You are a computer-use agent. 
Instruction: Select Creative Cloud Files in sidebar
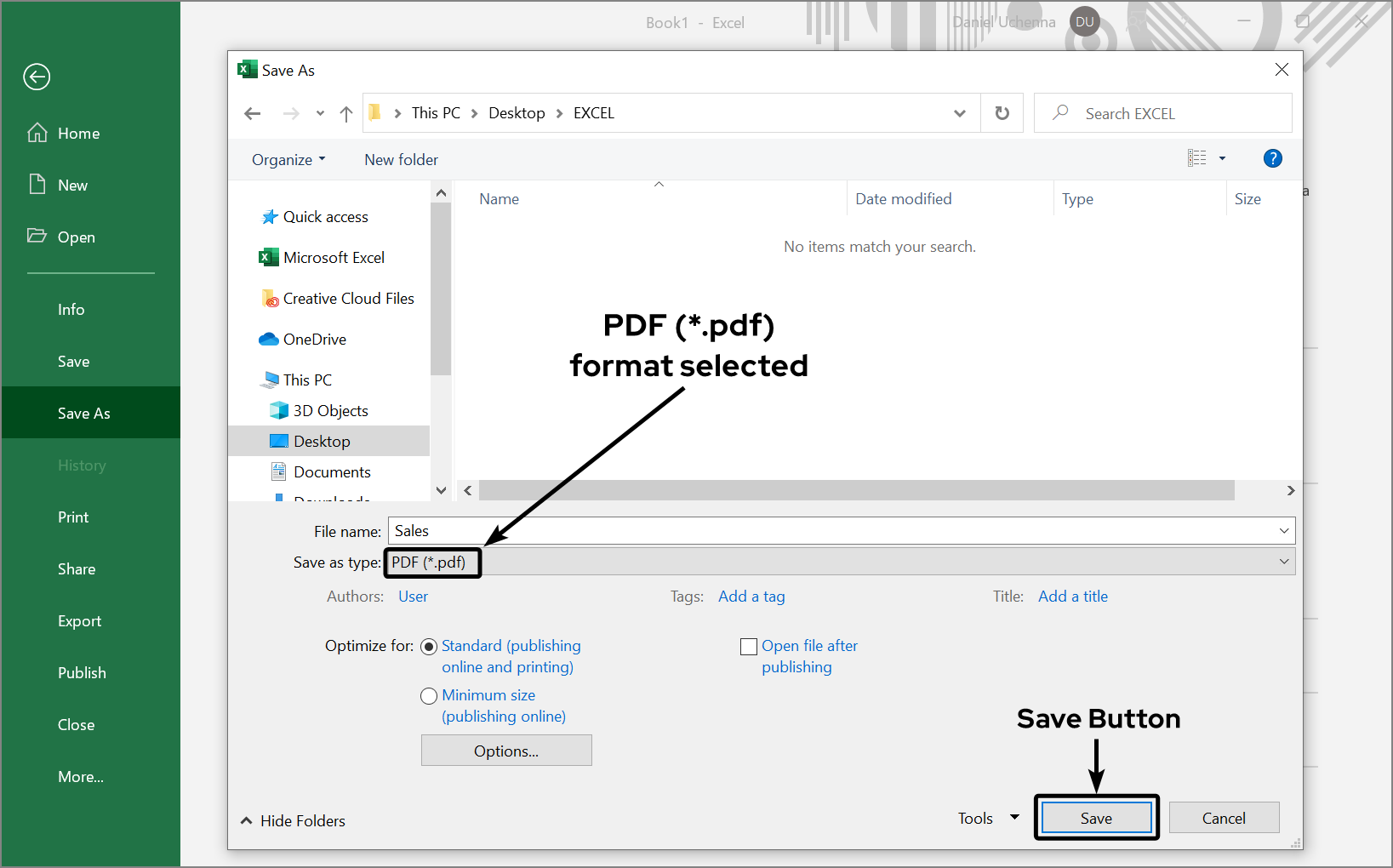[x=348, y=298]
